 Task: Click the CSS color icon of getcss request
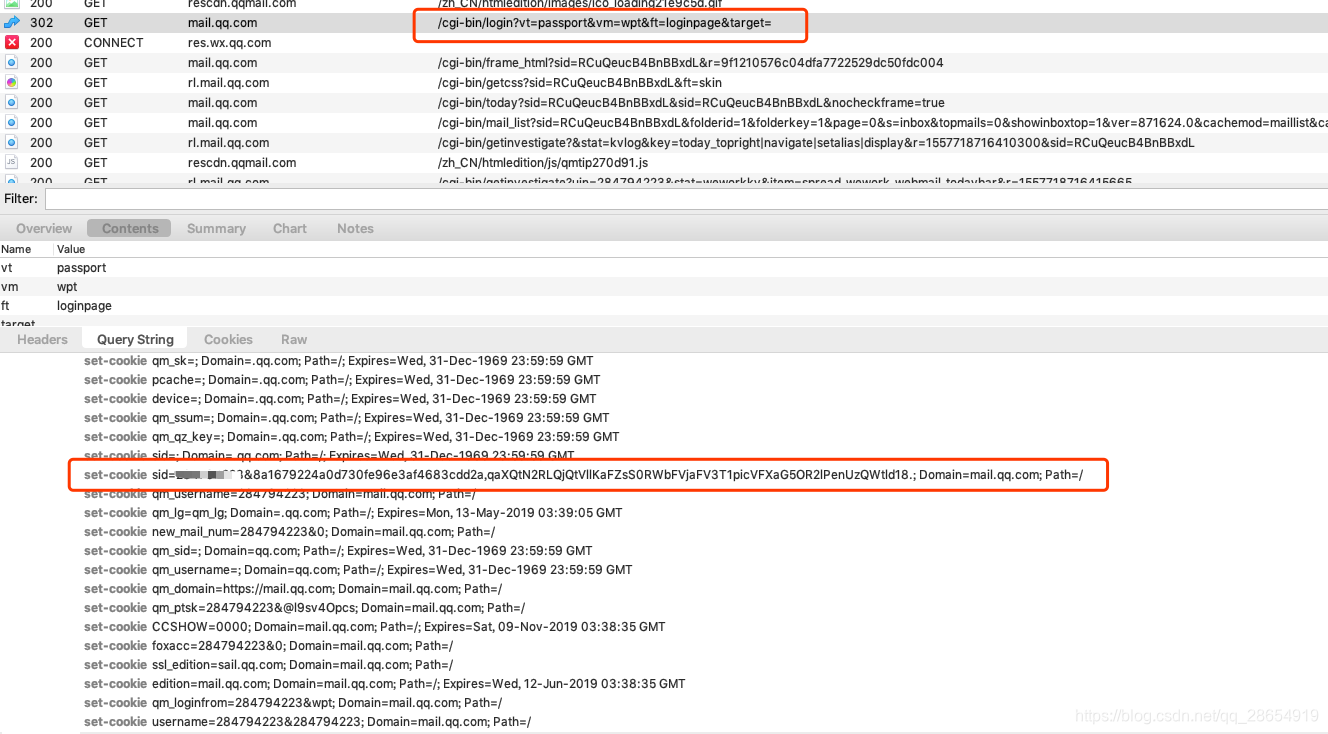(x=12, y=82)
